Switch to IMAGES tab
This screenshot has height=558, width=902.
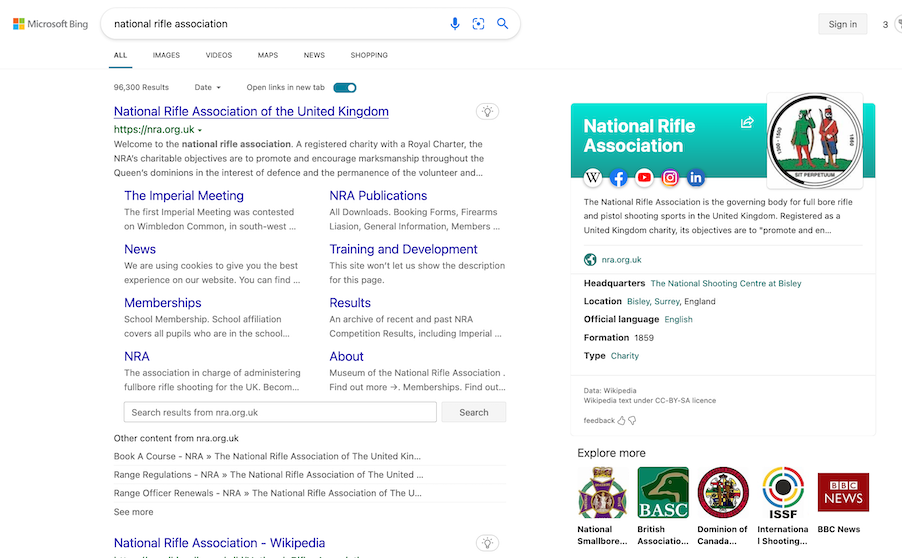point(166,55)
